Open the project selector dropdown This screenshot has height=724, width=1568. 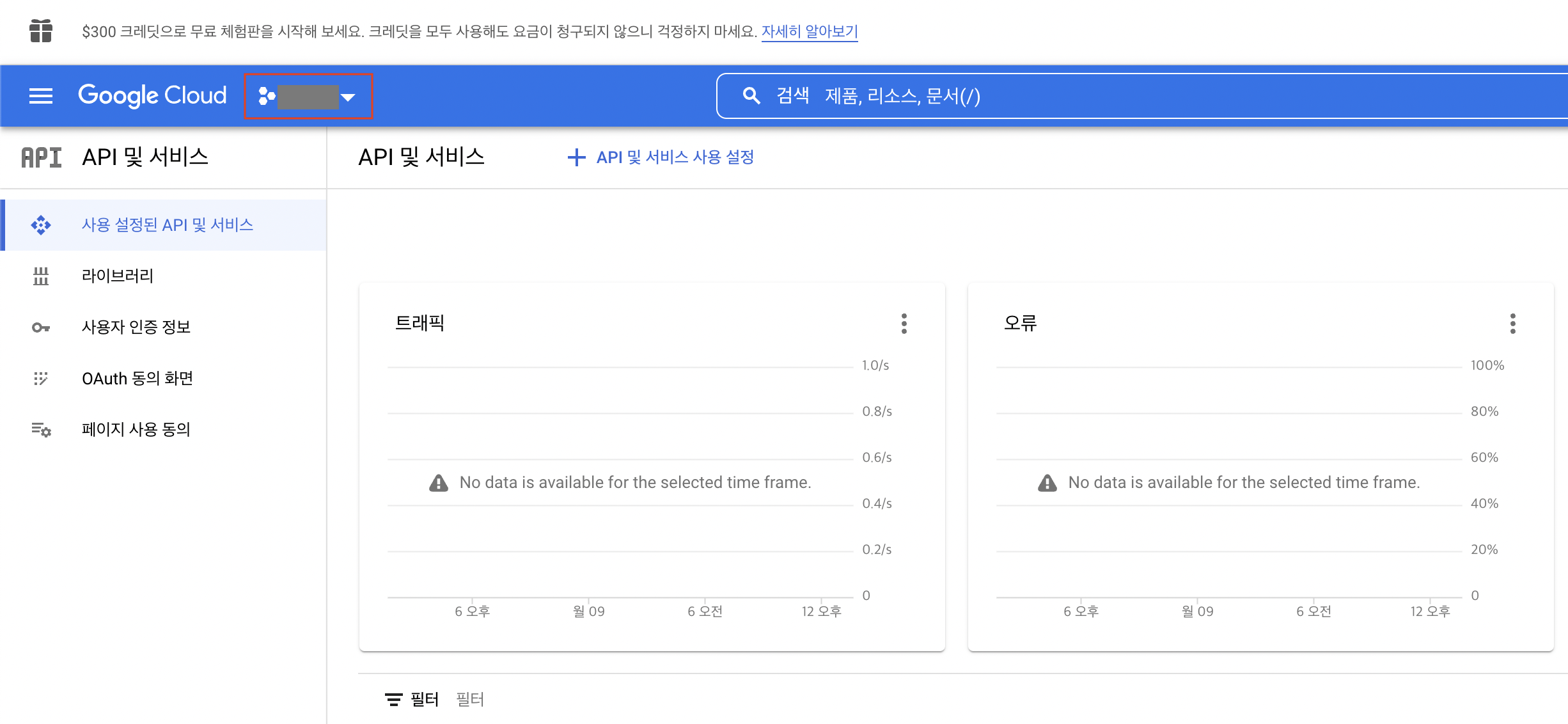point(308,97)
